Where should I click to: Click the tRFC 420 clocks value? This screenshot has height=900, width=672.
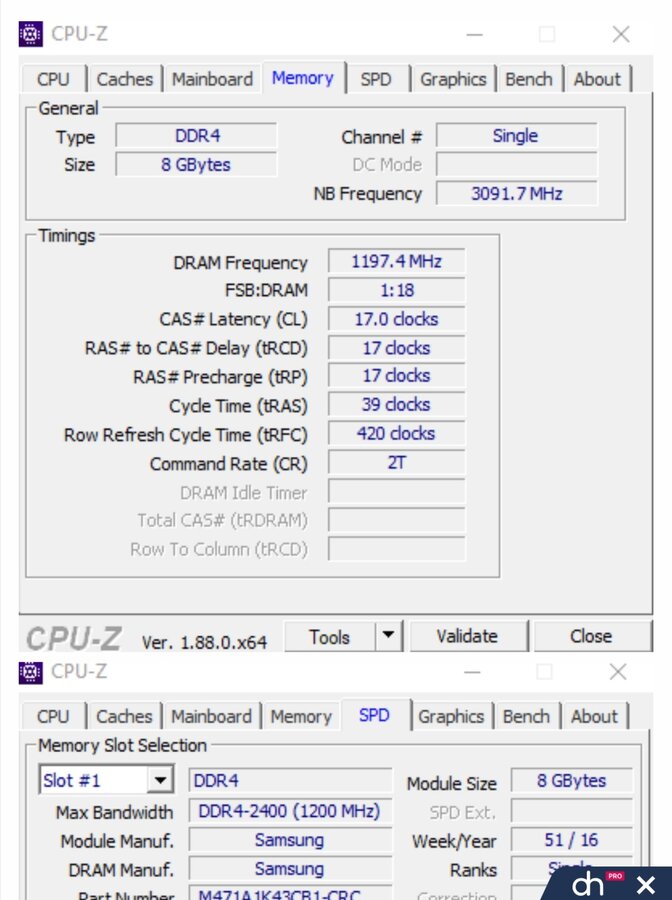tap(397, 433)
